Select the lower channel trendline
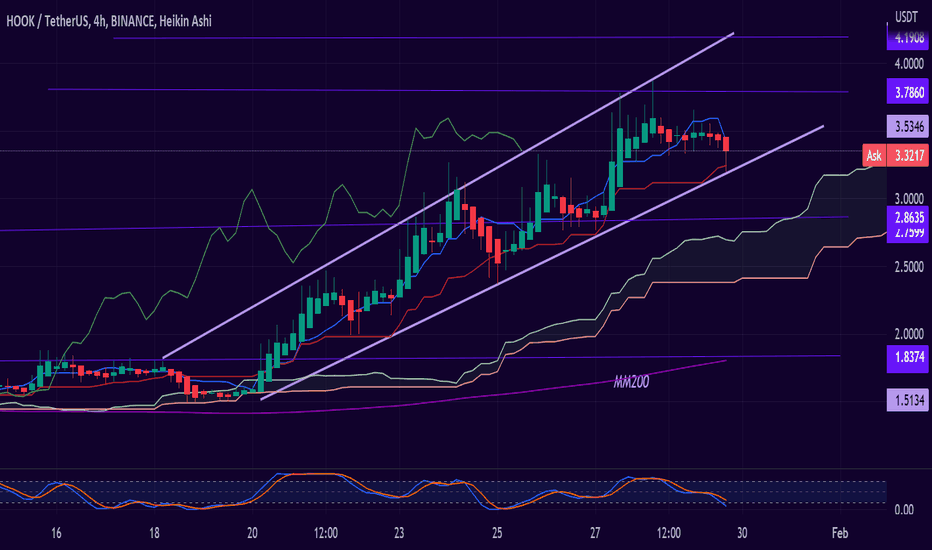 [542, 262]
